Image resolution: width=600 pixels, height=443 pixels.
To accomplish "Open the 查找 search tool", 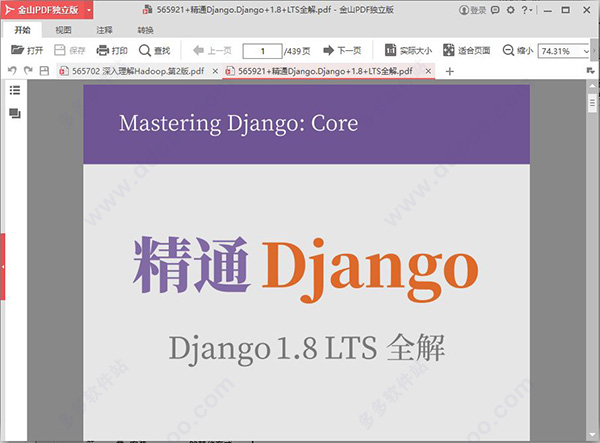I will coord(155,50).
